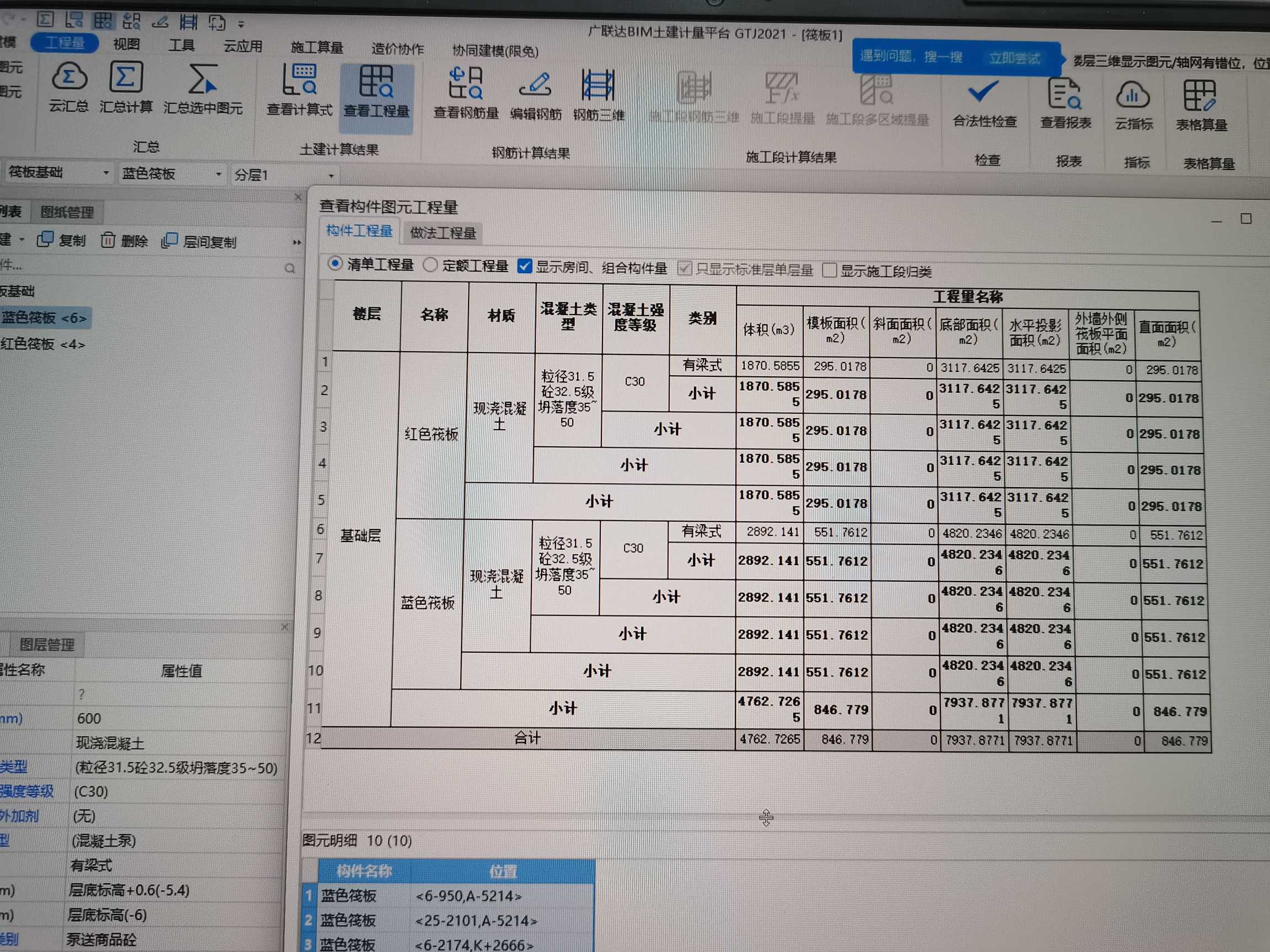Click the component search input field
1270x952 pixels.
click(141, 267)
